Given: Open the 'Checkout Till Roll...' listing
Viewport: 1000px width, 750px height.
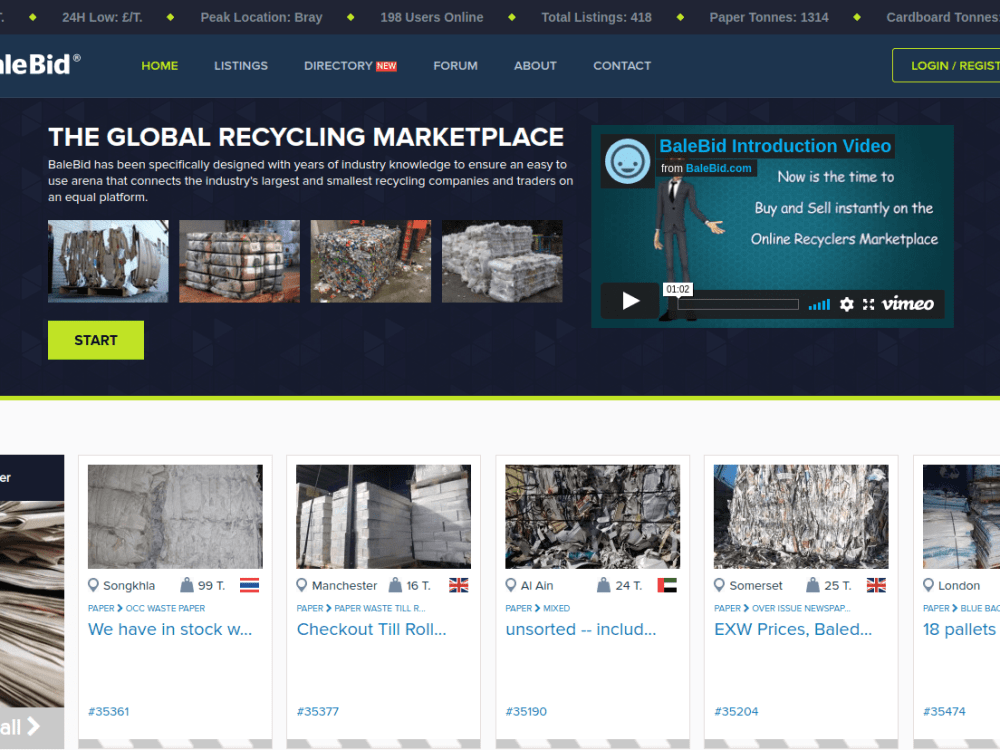Looking at the screenshot, I should point(372,629).
